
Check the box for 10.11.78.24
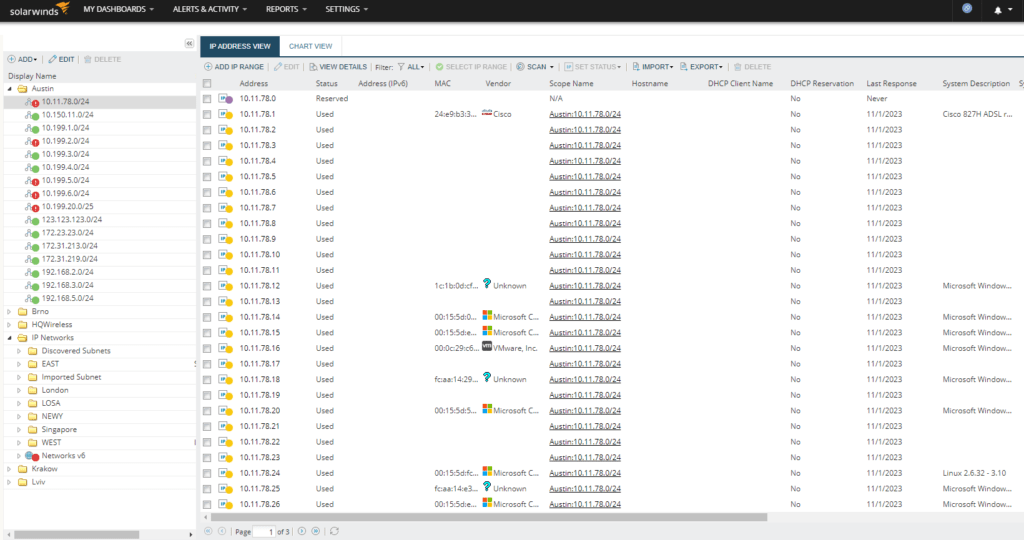207,473
